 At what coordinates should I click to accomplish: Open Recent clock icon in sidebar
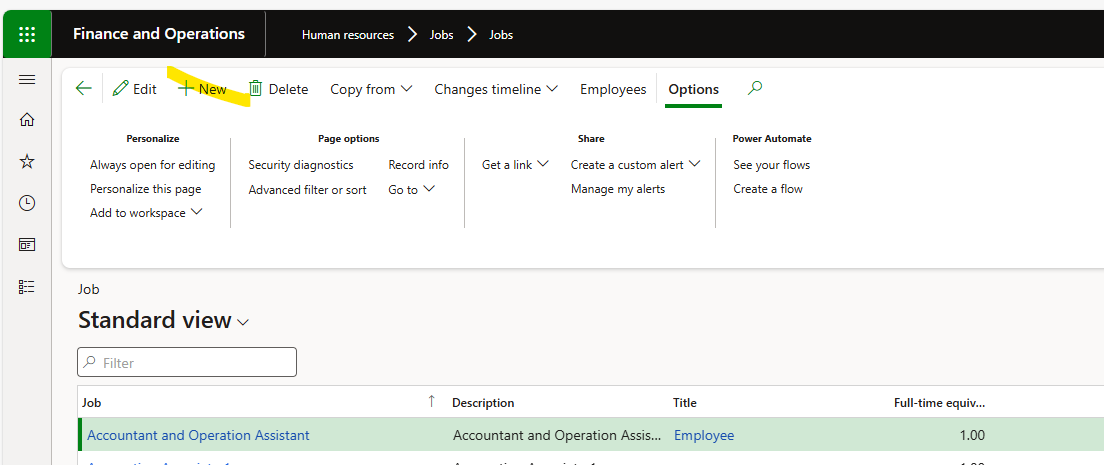27,203
